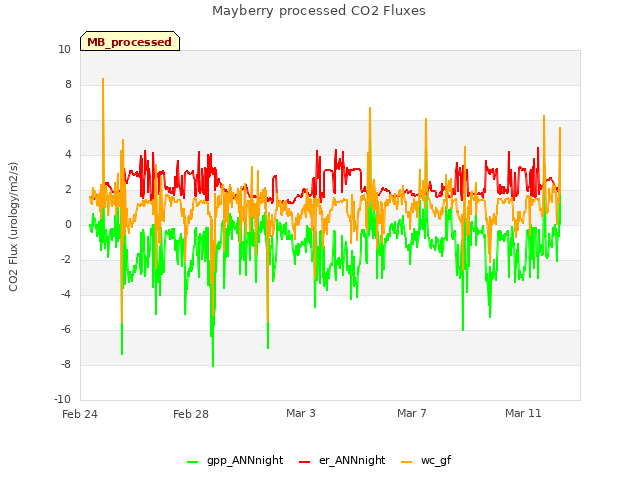Click the y-axis value -4
Viewport: 640px width, 480px height.
(x=66, y=294)
